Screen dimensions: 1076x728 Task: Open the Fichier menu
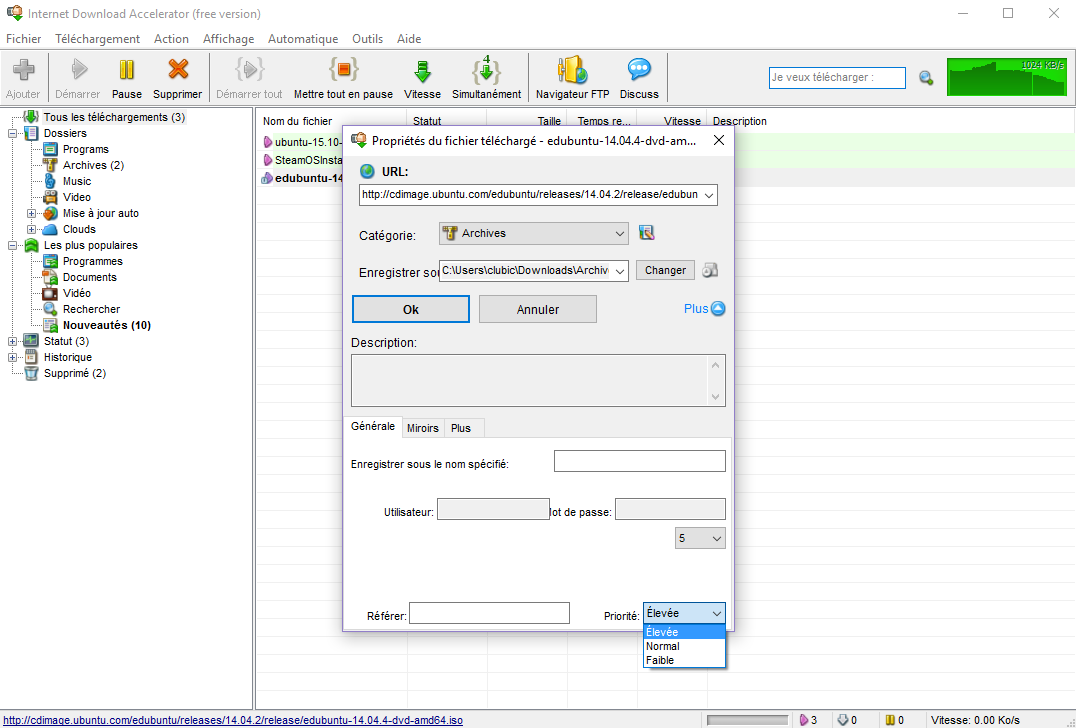[24, 39]
